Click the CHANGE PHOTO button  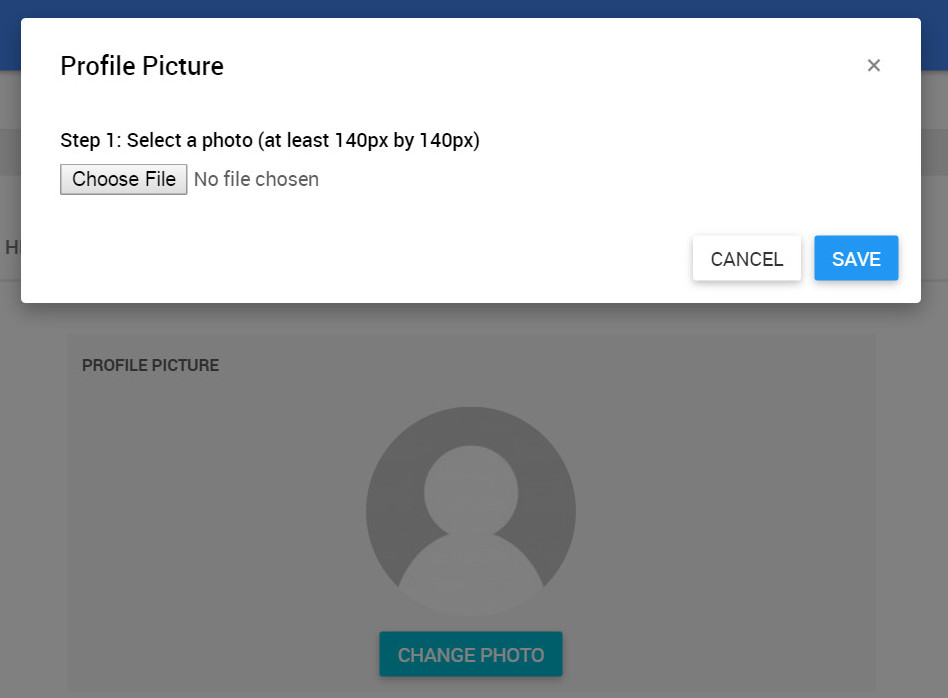tap(471, 655)
